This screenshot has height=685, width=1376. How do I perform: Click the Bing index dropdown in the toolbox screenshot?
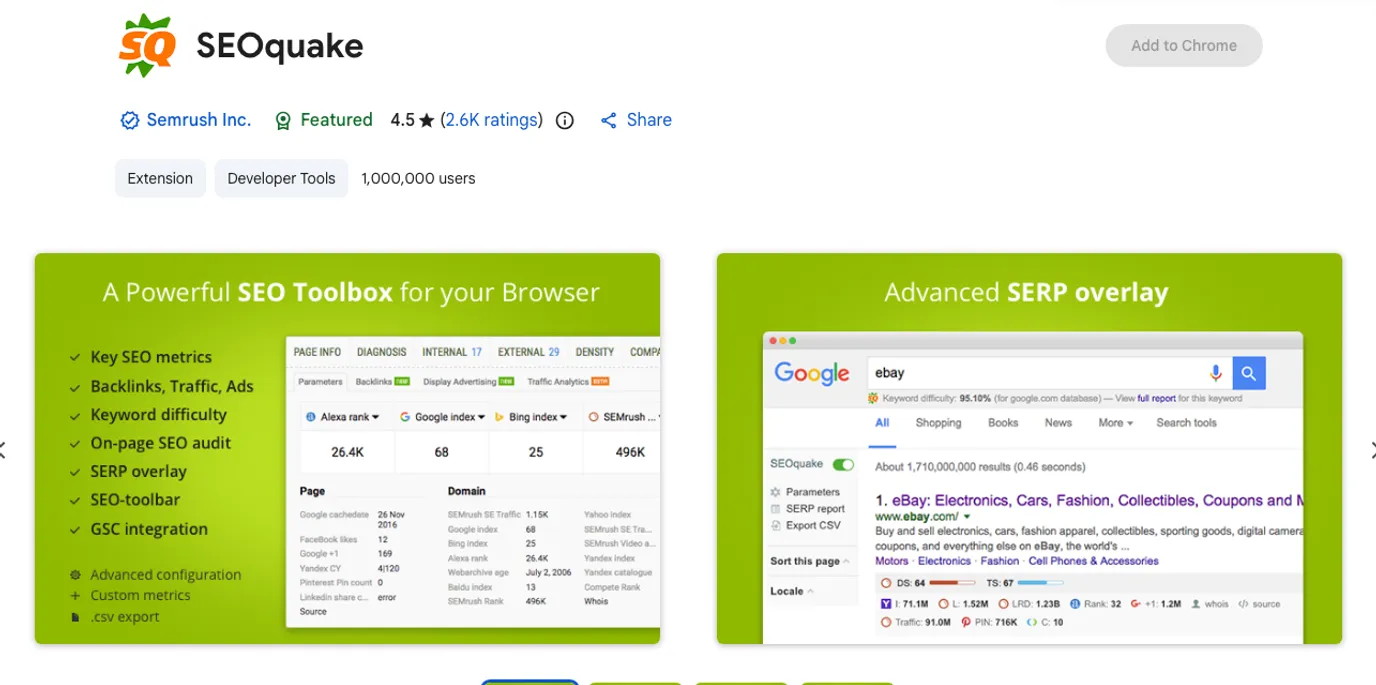click(x=531, y=417)
